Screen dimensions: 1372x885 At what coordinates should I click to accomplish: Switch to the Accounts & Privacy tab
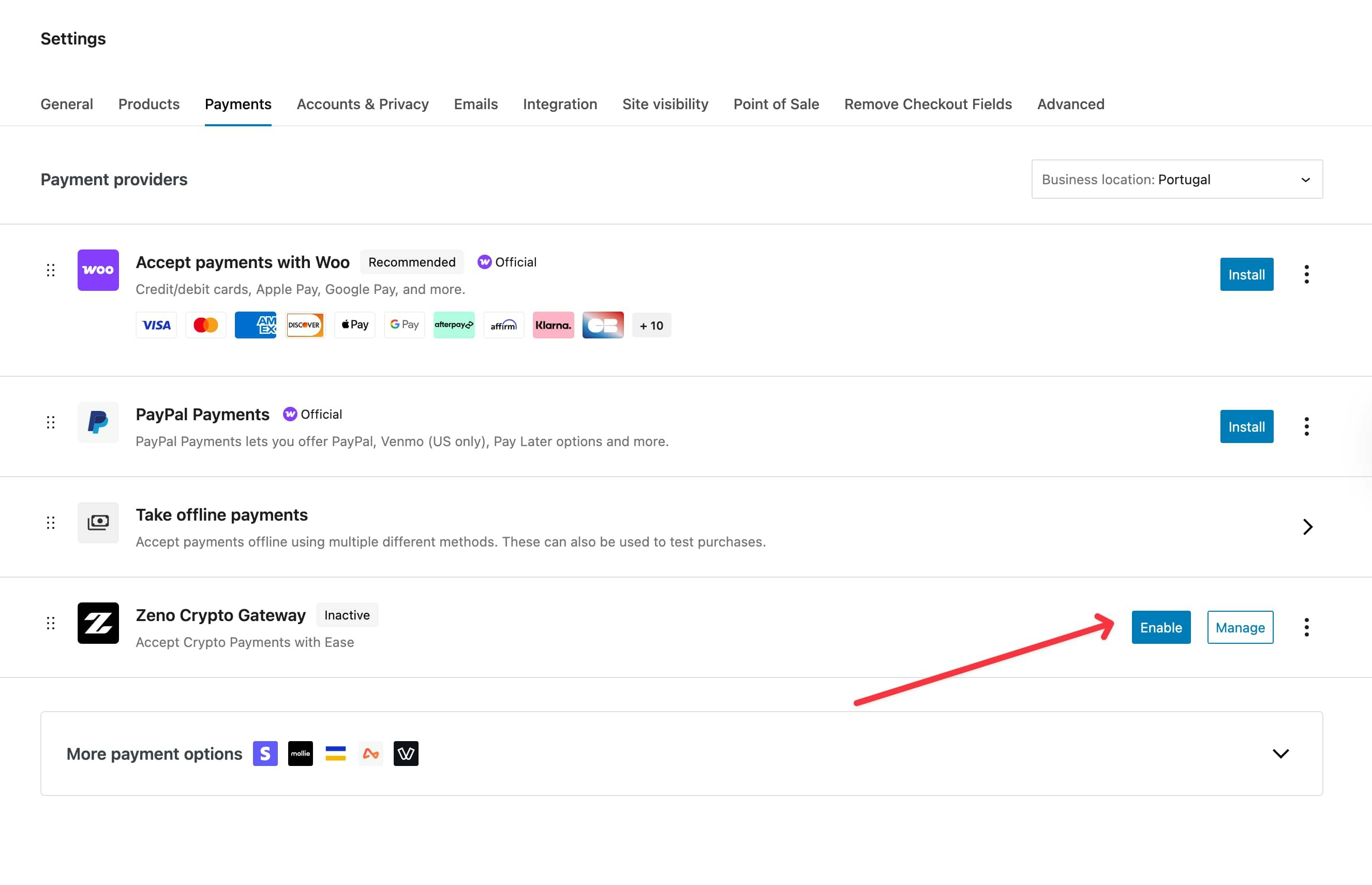coord(362,104)
